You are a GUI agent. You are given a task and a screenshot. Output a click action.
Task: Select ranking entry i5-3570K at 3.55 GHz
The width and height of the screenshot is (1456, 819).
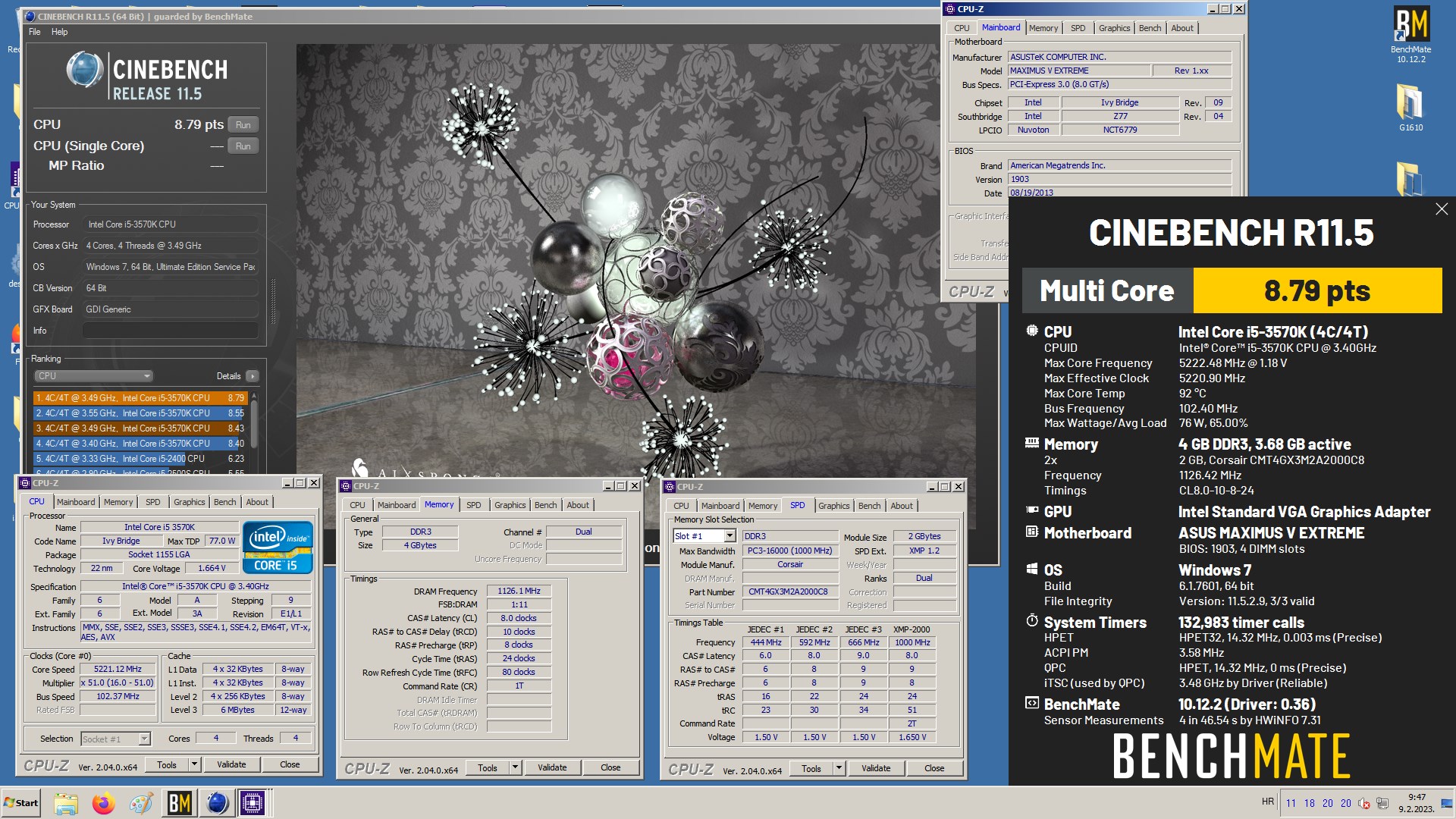(140, 413)
